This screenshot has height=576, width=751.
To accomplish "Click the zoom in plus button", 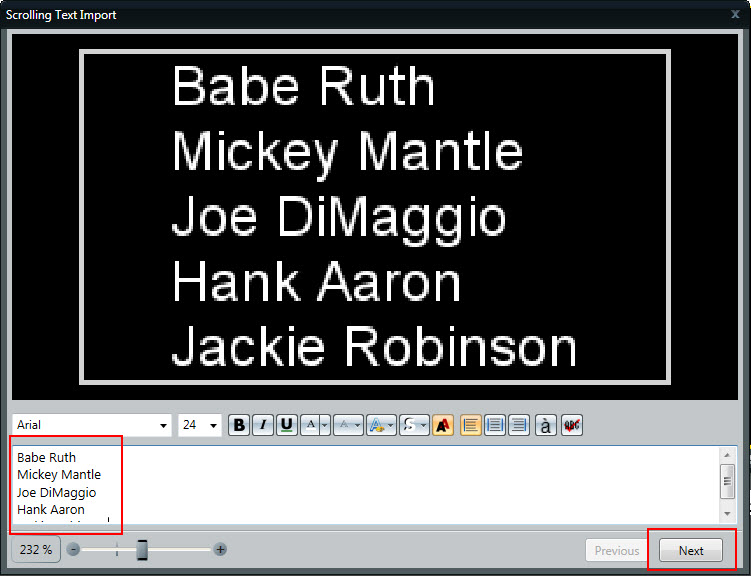I will coord(220,550).
